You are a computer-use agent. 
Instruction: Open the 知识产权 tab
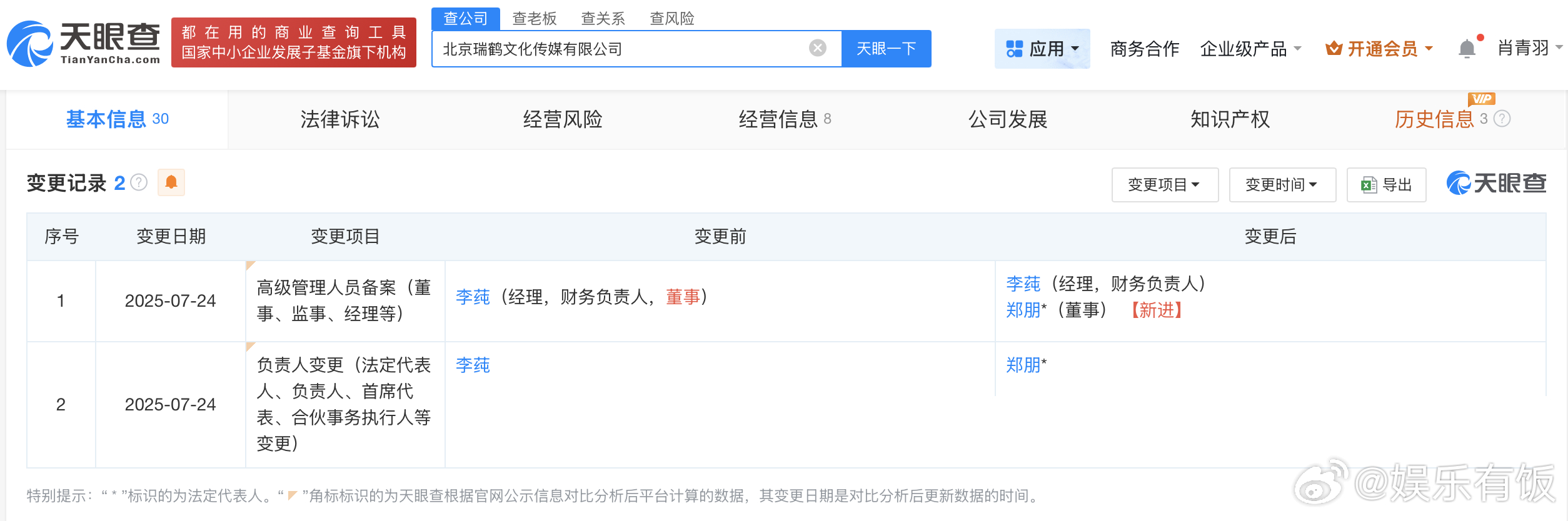[x=1230, y=119]
